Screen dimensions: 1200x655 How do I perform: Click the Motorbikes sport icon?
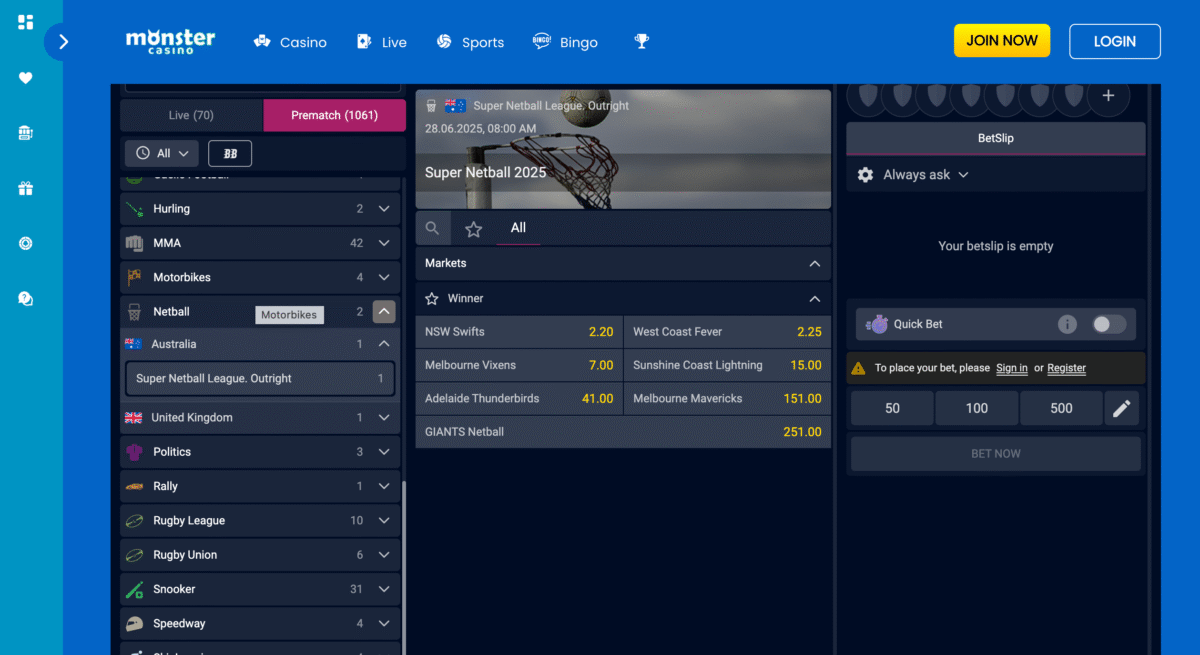(134, 277)
